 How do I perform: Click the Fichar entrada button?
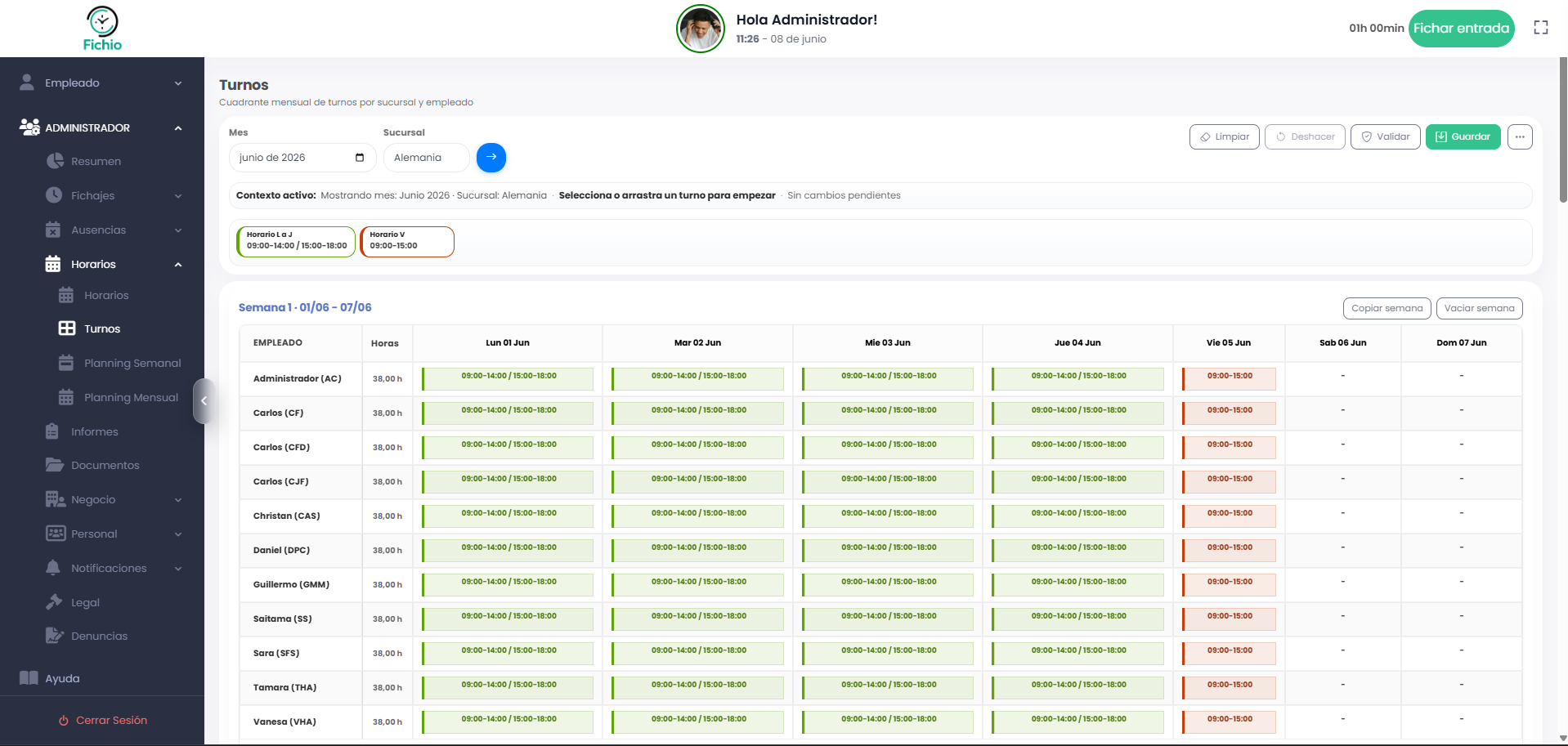(1461, 29)
